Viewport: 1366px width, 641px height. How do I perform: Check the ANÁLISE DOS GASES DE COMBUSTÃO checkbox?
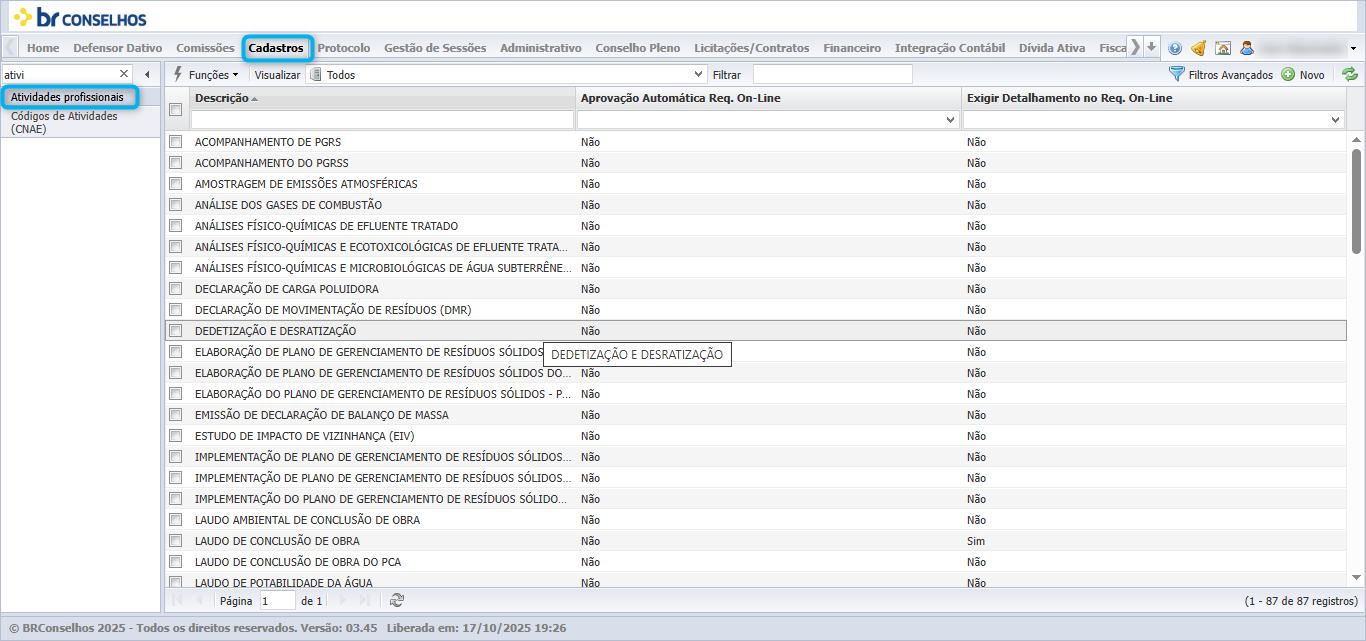(x=175, y=205)
